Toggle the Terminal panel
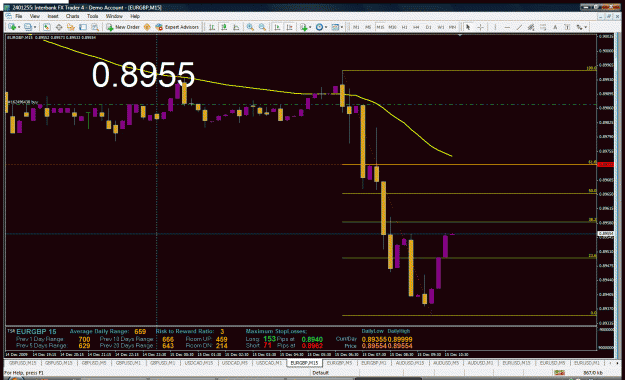This screenshot has height=380, width=625. pyautogui.click(x=83, y=27)
